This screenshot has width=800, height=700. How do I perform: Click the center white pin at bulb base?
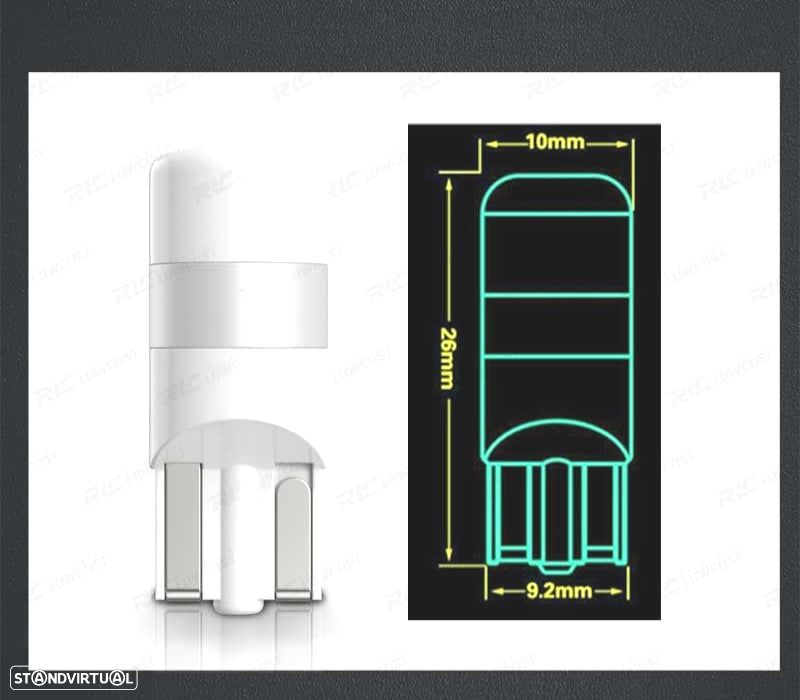tap(238, 541)
